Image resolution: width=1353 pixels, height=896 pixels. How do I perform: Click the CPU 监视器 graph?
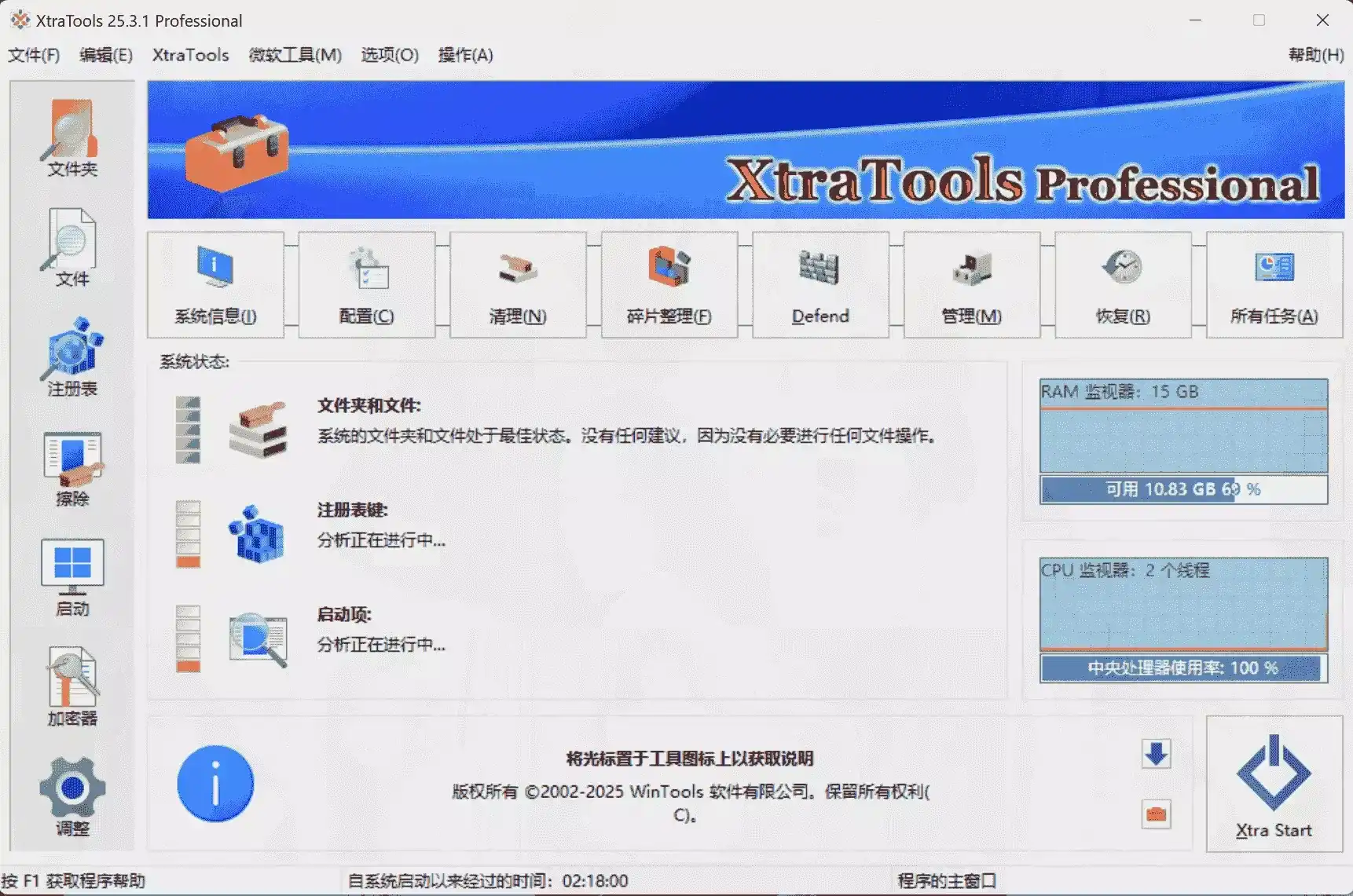point(1183,605)
